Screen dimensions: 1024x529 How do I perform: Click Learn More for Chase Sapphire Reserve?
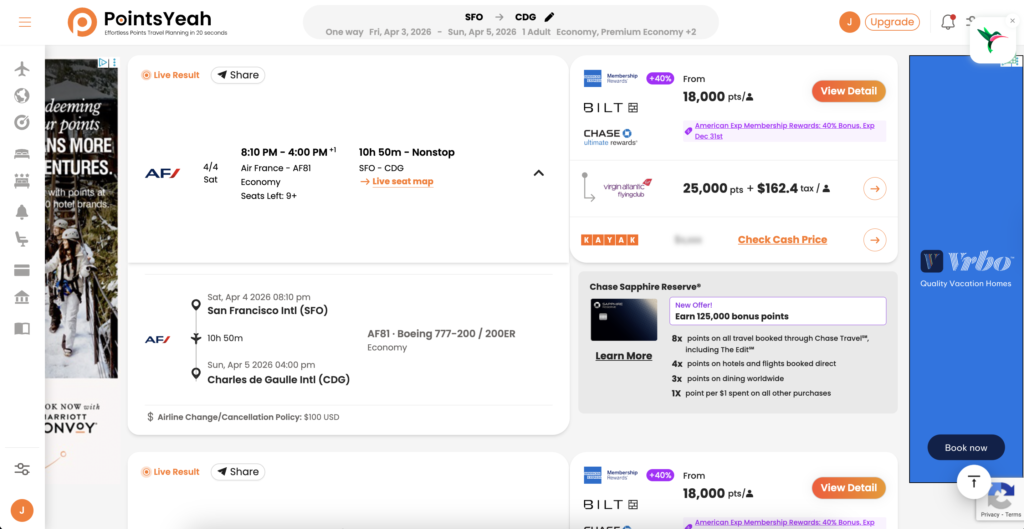(x=624, y=356)
